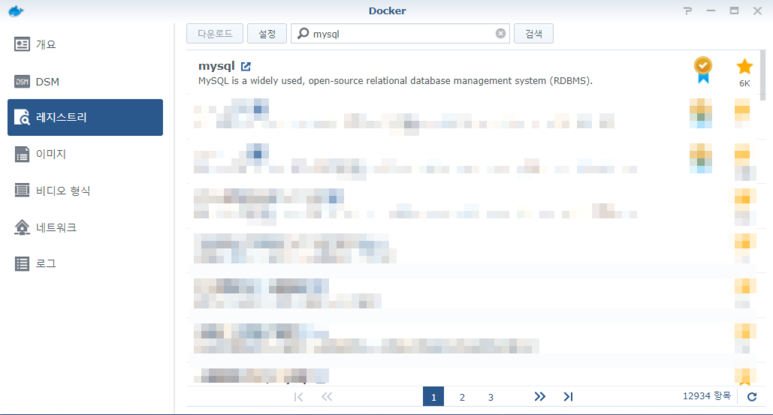Open the Log (로그) section
Image resolution: width=773 pixels, height=415 pixels.
tap(85, 264)
